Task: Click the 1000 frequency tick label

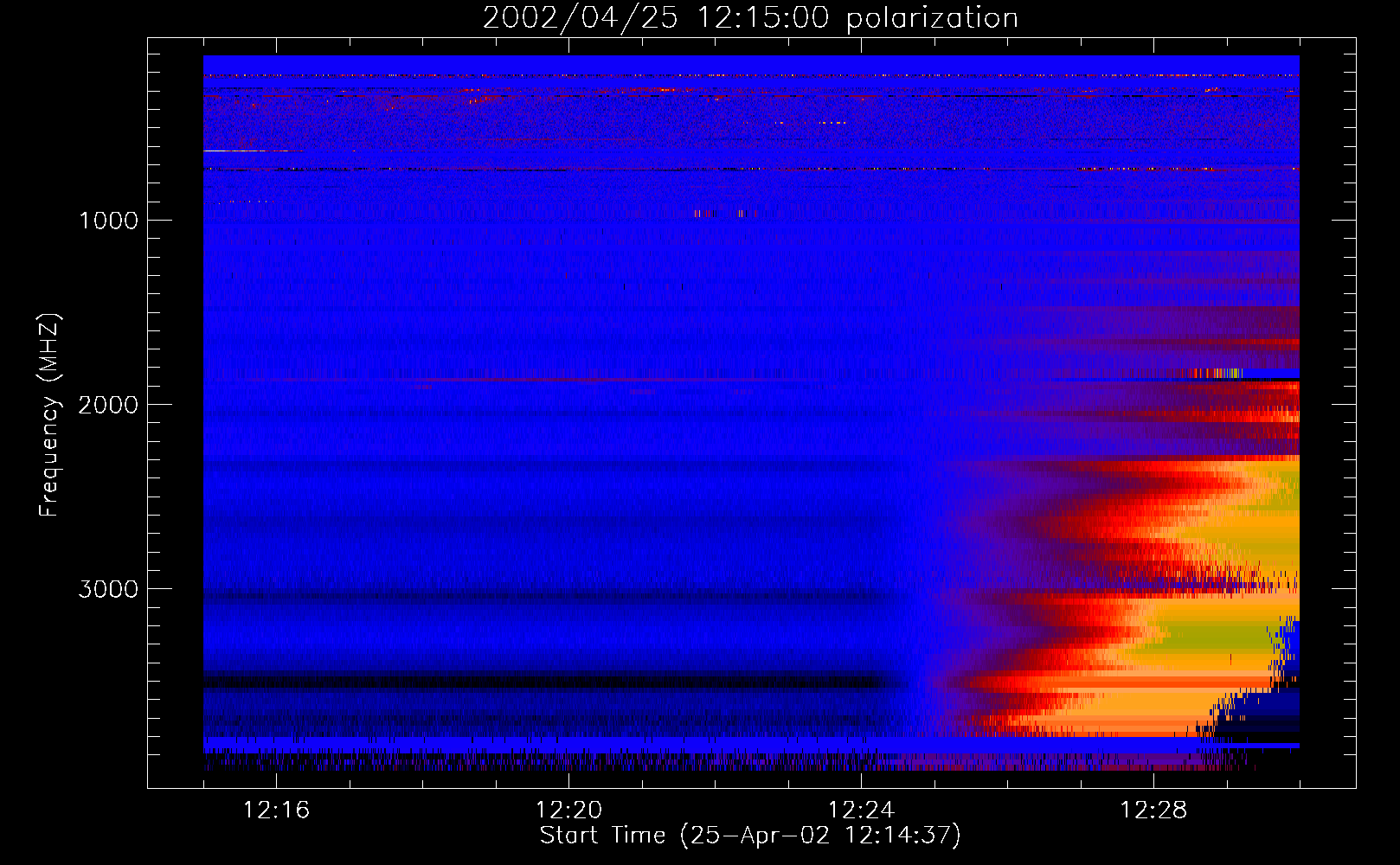Action: pyautogui.click(x=108, y=221)
